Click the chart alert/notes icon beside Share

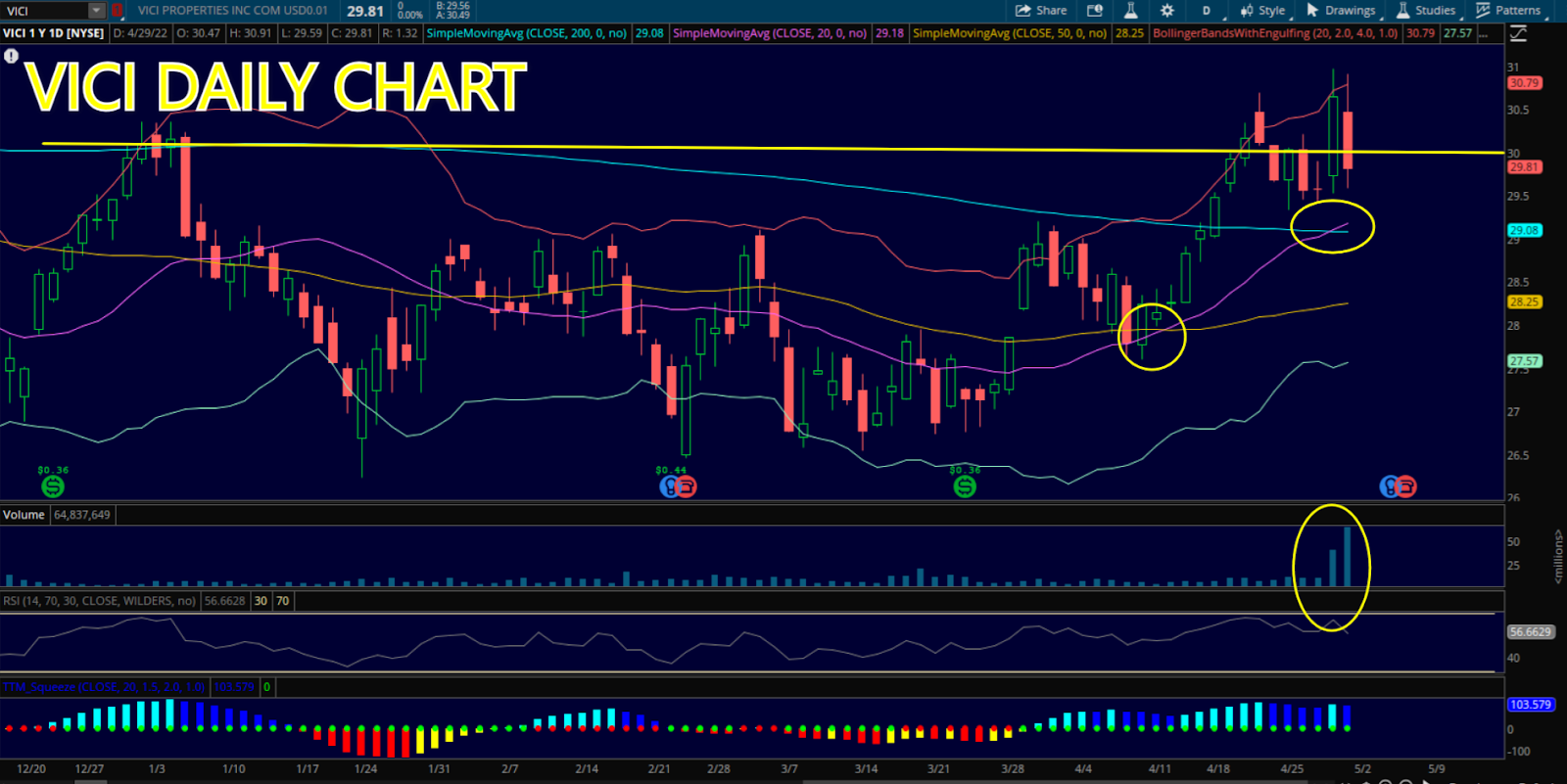1095,11
